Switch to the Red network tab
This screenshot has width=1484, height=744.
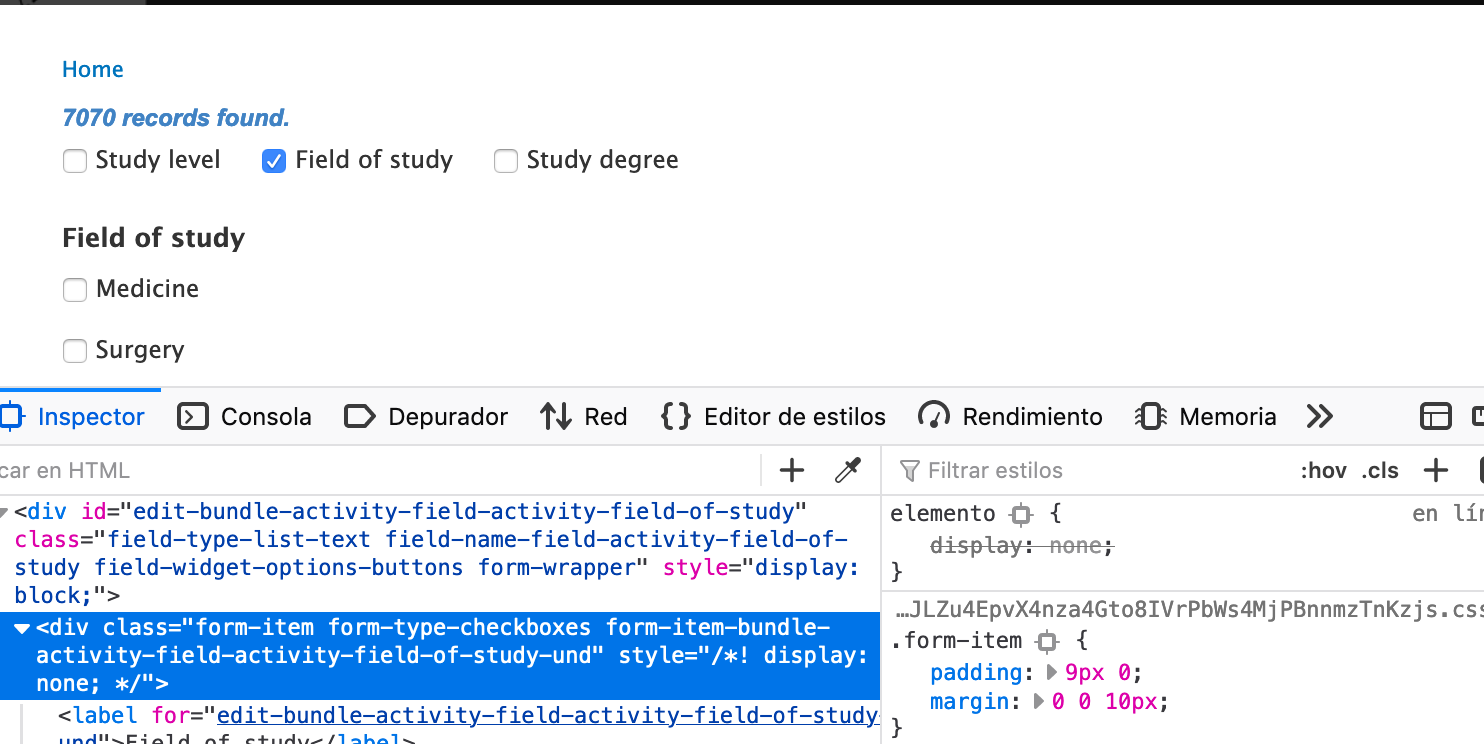584,417
